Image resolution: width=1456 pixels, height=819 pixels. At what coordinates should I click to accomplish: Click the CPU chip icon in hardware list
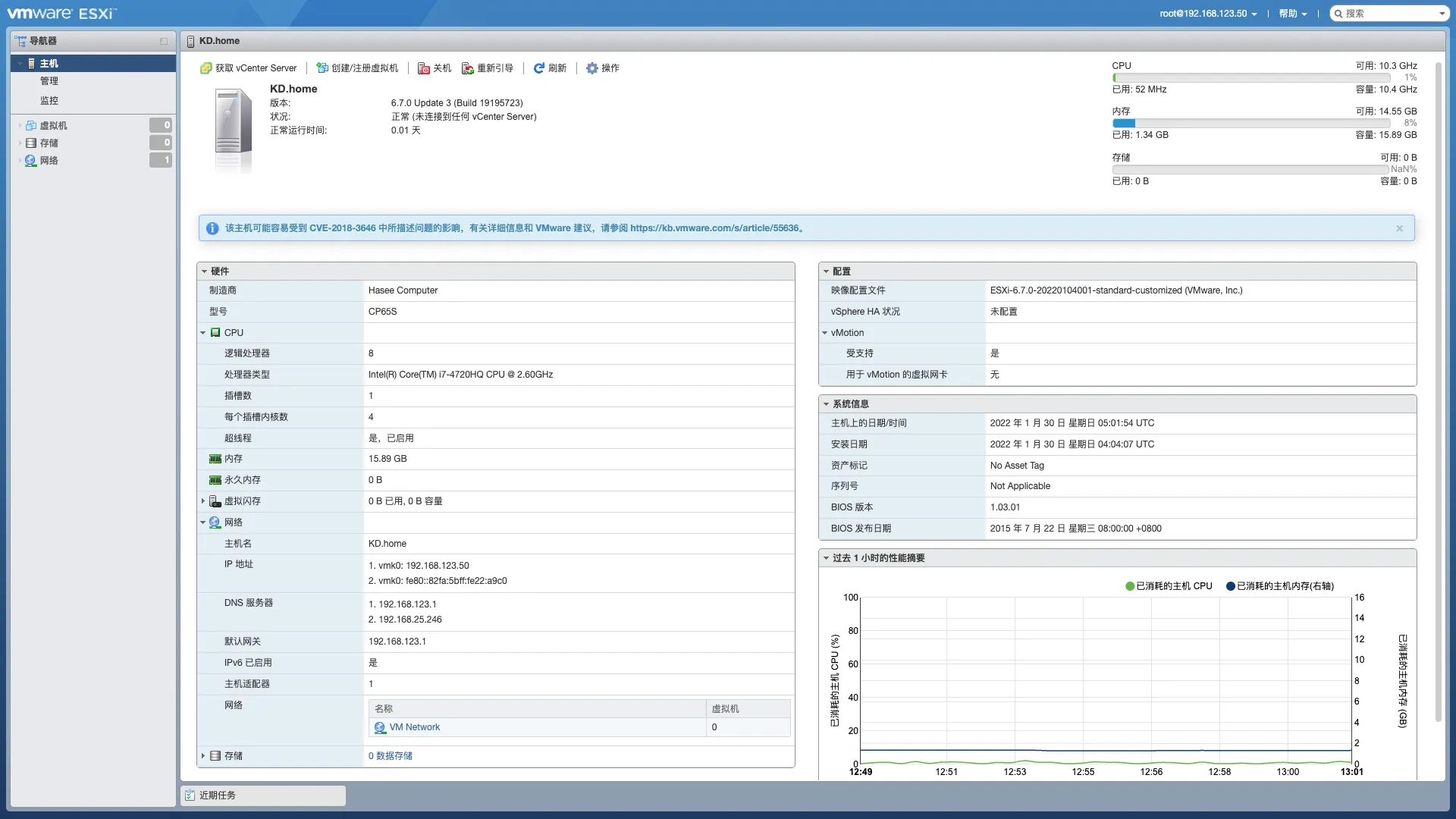coord(216,333)
